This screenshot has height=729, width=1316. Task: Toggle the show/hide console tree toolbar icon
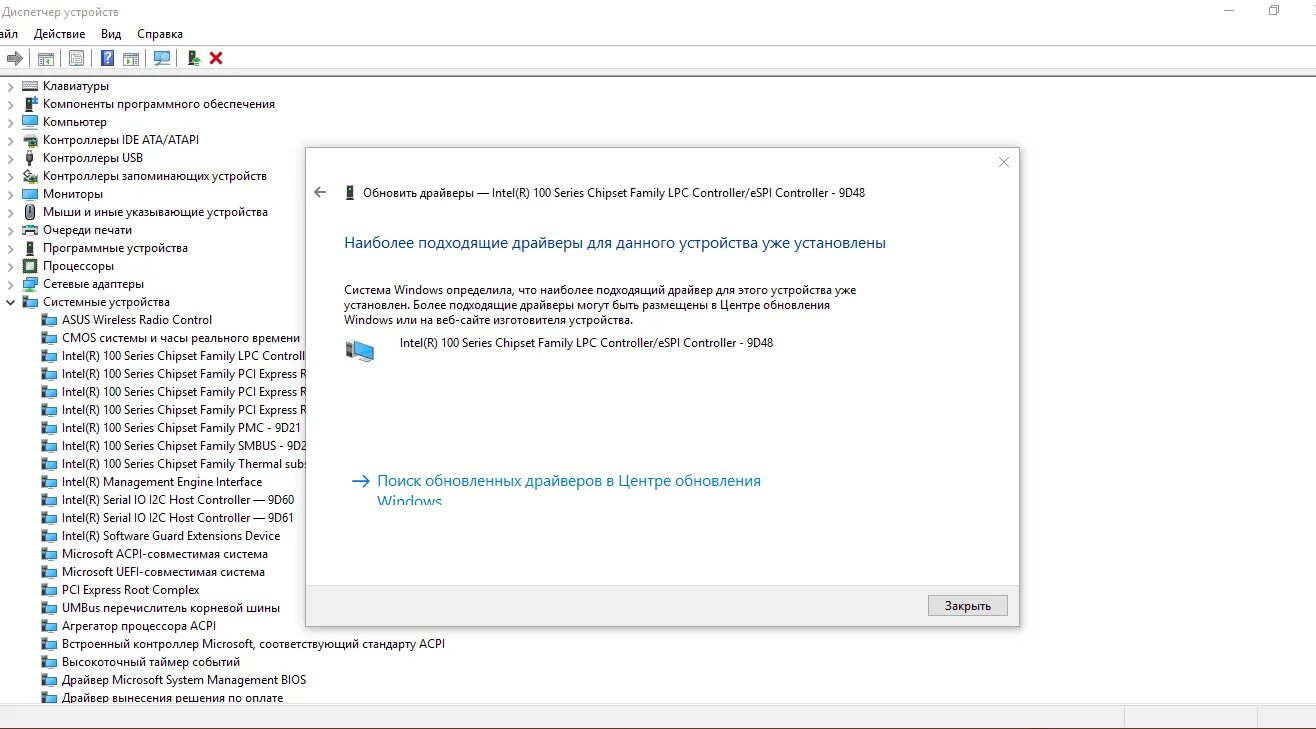pos(45,58)
